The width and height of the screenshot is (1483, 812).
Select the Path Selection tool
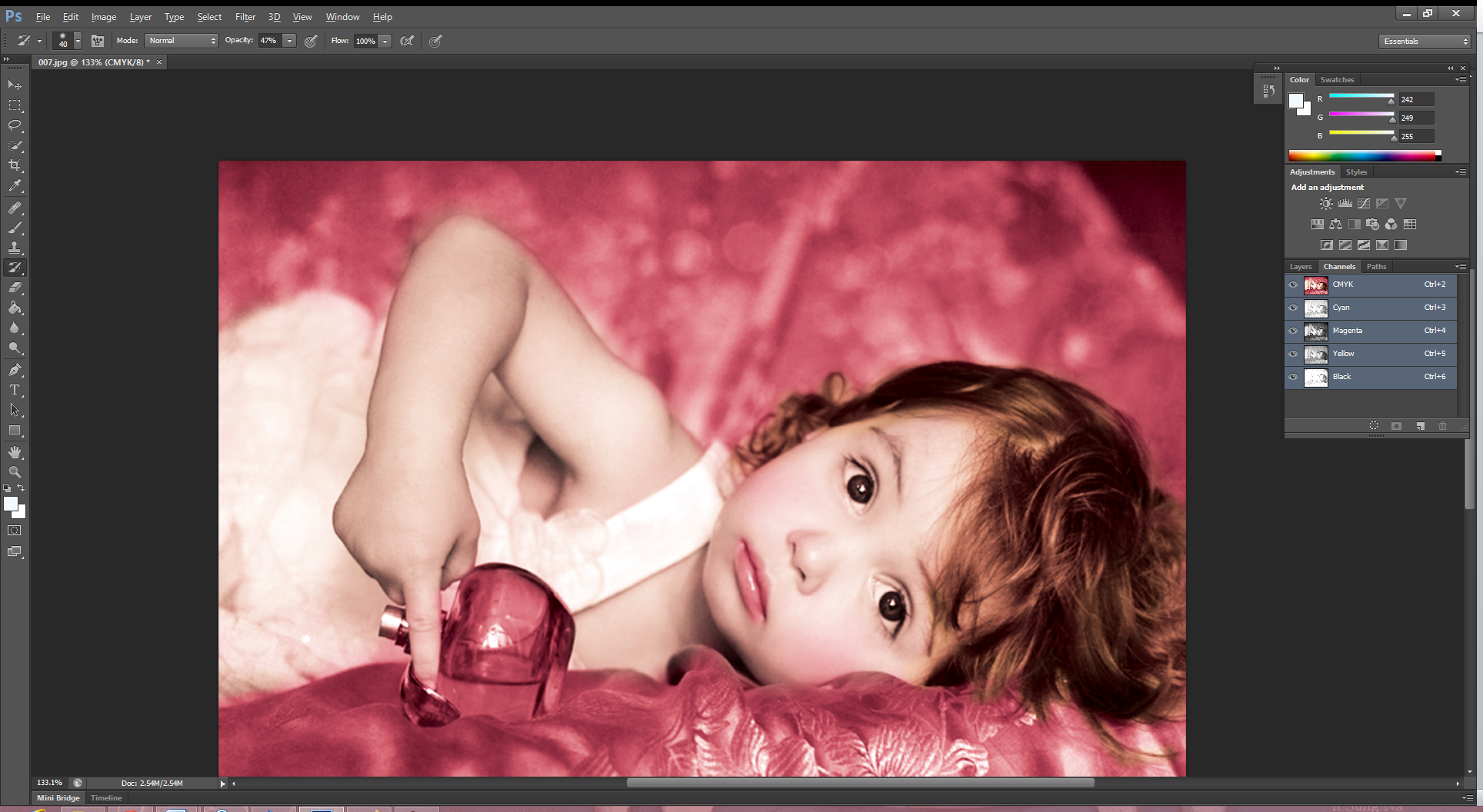pos(15,410)
